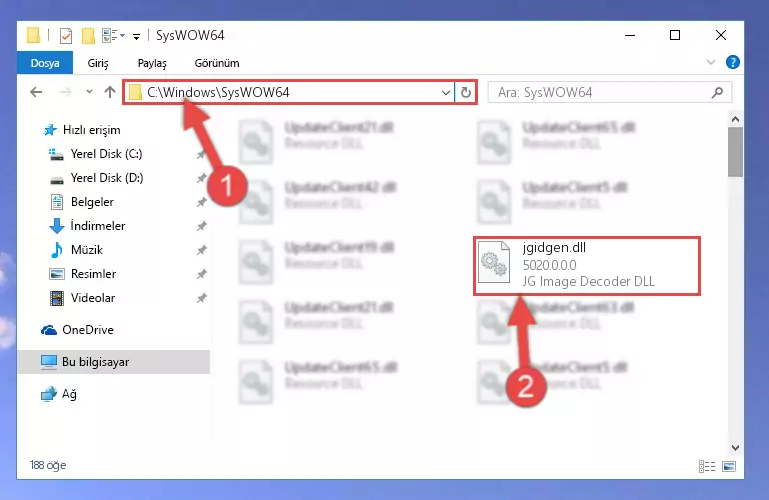The height and width of the screenshot is (500, 769).
Task: Click the search magnifier icon
Action: pos(717,92)
